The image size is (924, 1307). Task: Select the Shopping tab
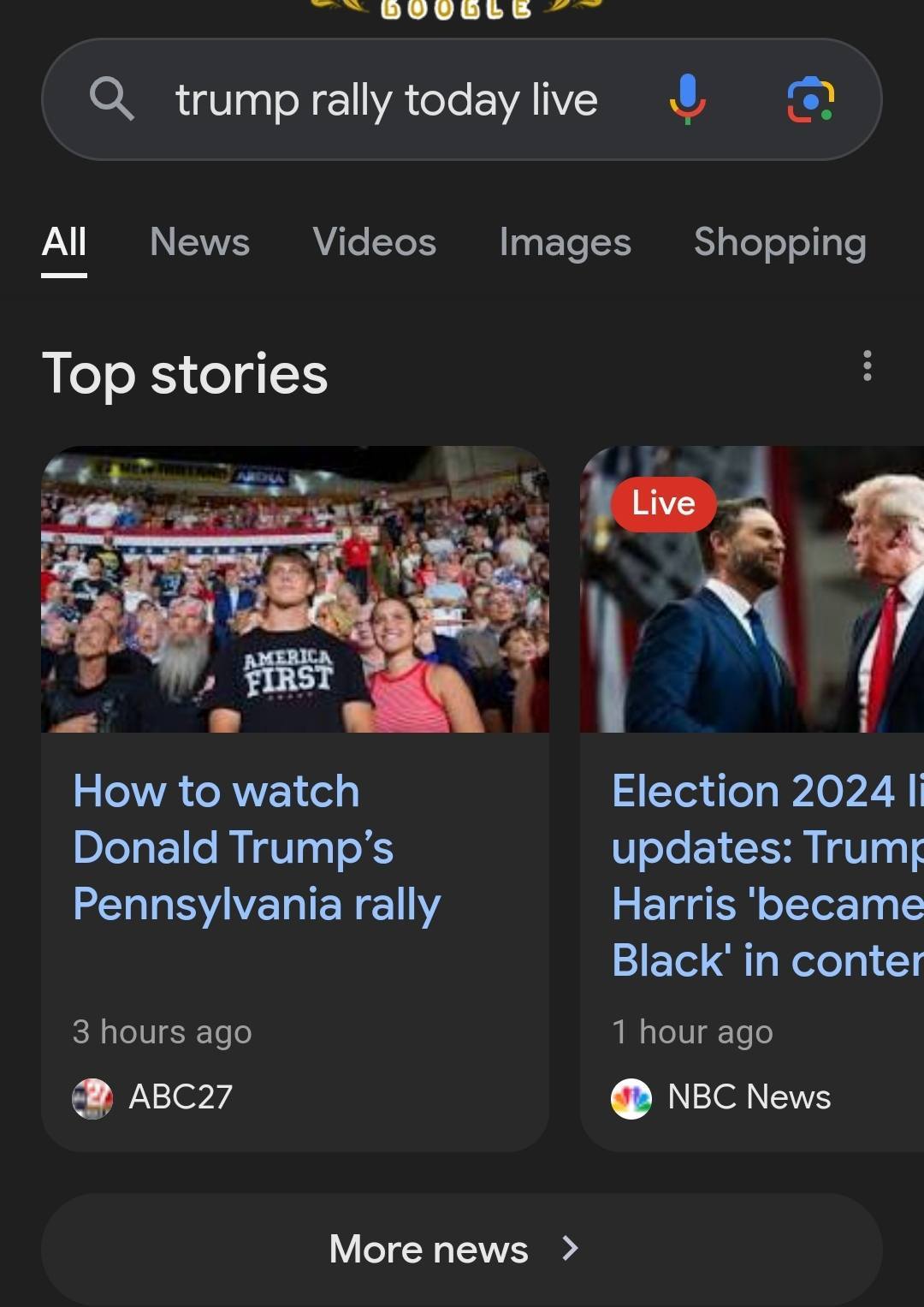click(779, 244)
